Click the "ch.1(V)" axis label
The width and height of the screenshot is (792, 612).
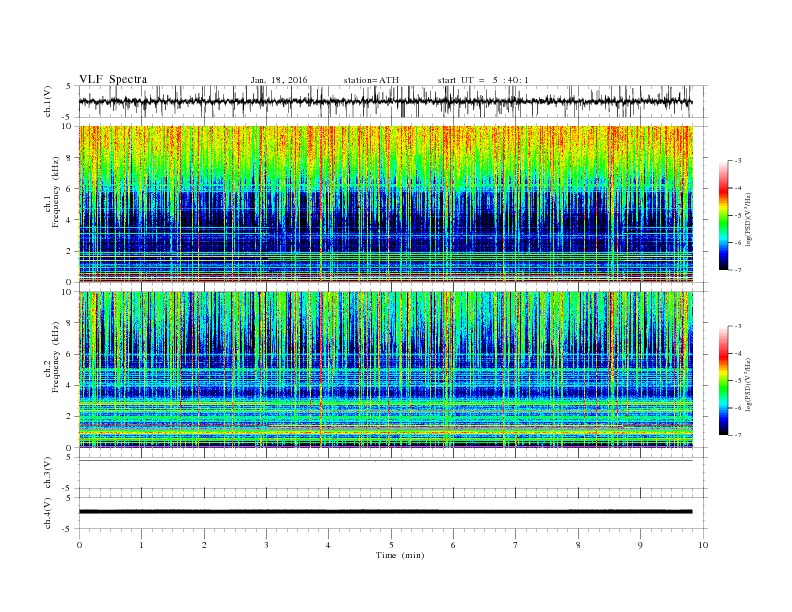pyautogui.click(x=48, y=103)
